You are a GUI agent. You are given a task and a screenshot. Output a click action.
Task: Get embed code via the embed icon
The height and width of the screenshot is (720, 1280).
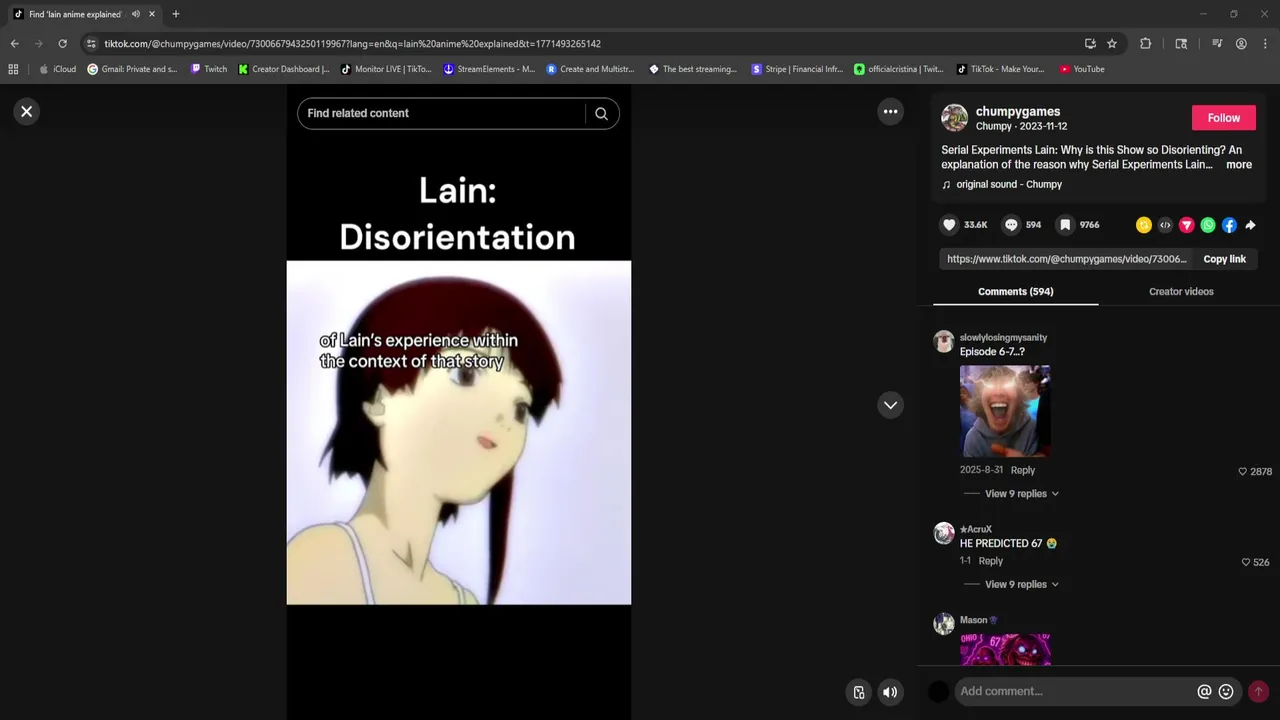pyautogui.click(x=1165, y=225)
